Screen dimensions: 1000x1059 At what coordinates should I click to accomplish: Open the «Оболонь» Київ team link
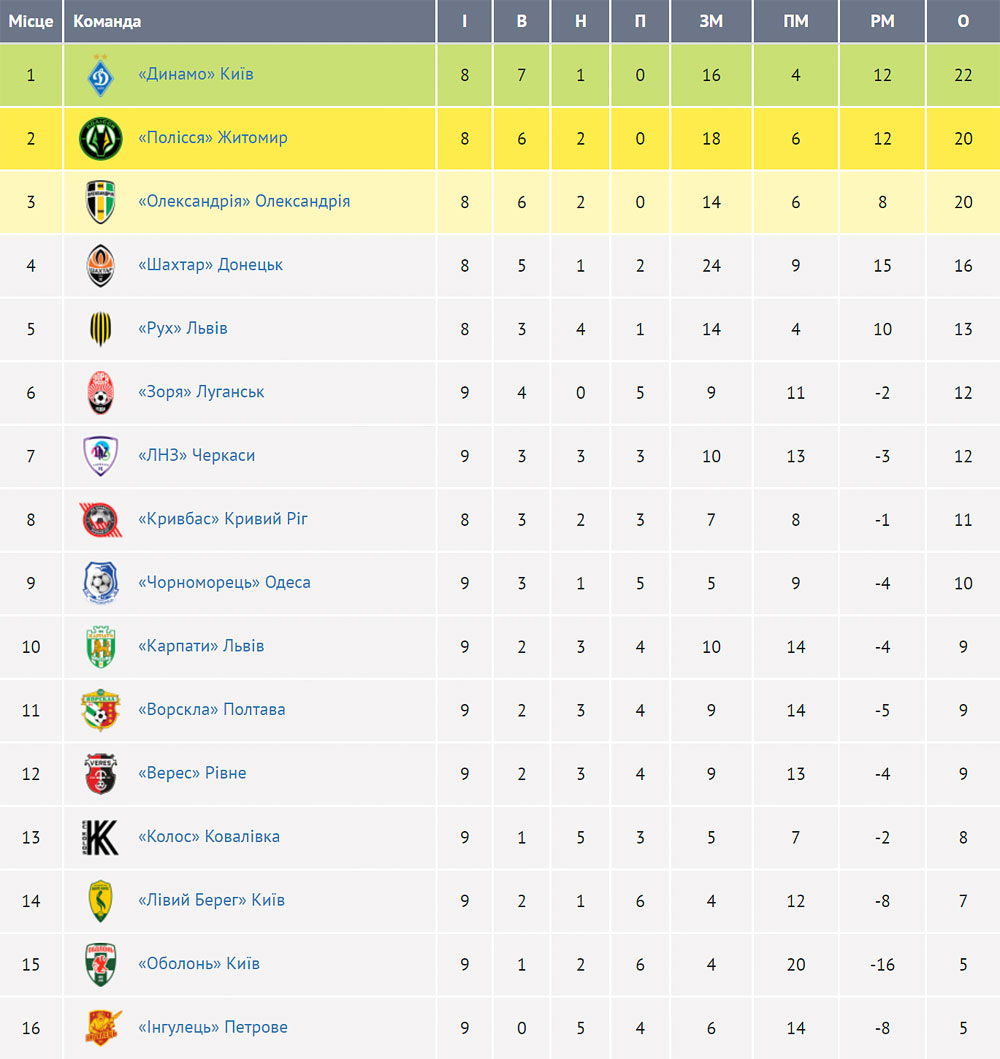click(199, 964)
